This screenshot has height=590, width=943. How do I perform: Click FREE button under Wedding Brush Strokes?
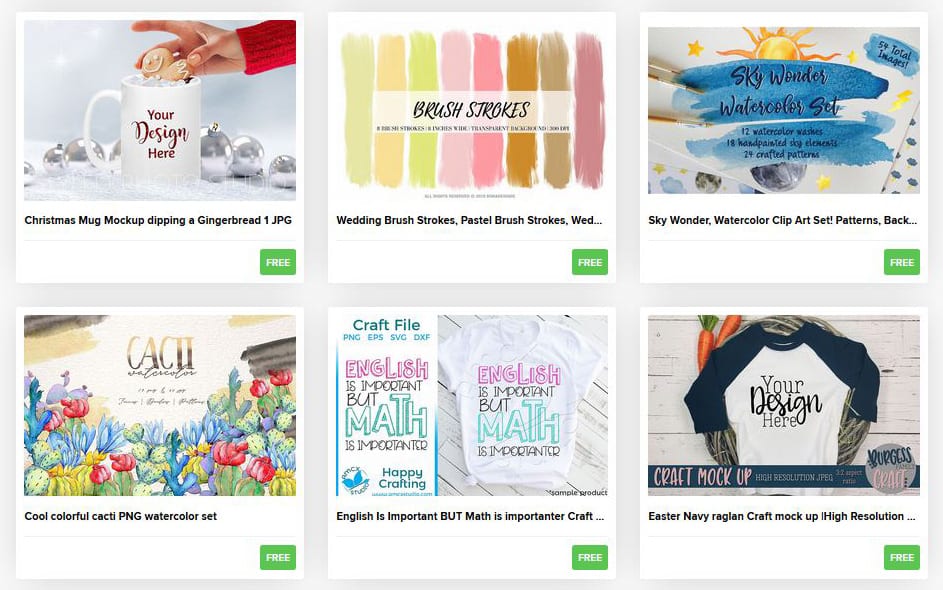click(589, 262)
